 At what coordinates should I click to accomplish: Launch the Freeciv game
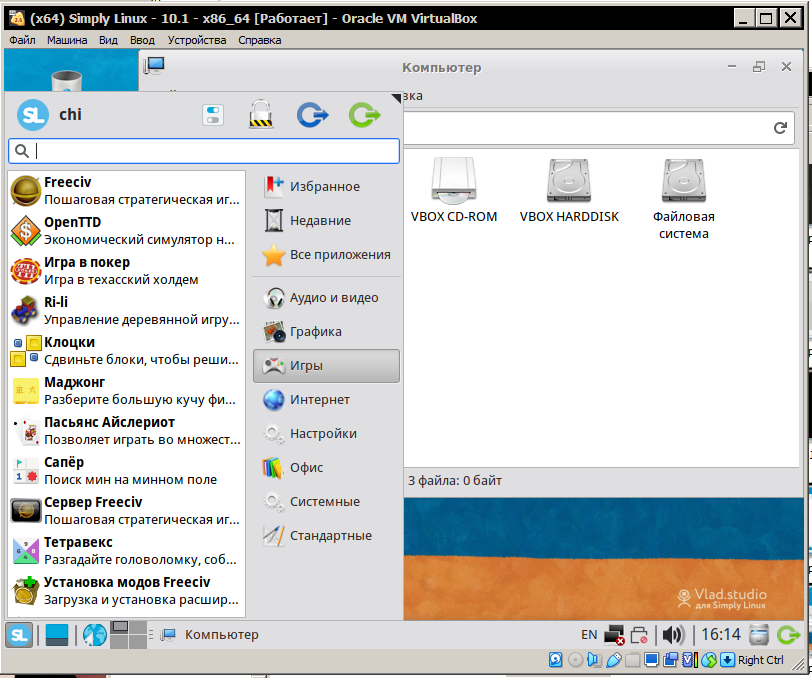pos(126,191)
